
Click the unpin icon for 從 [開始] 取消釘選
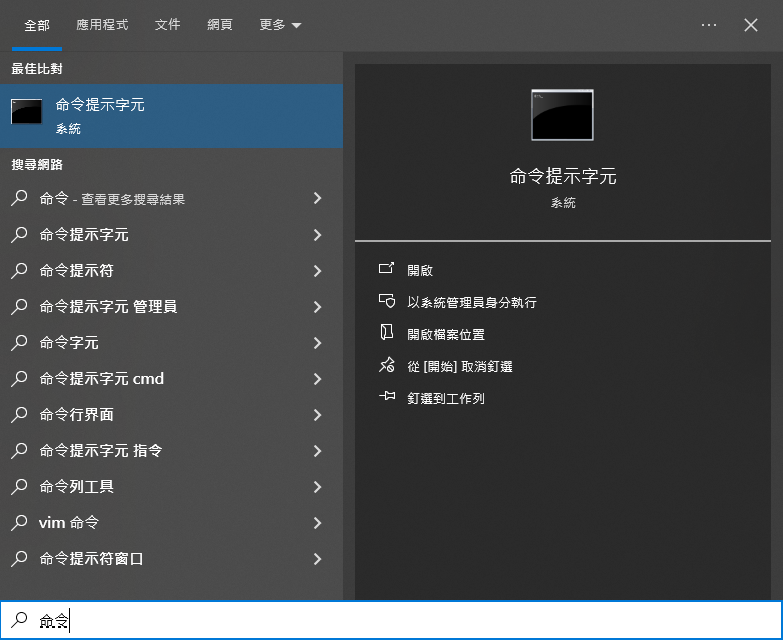[x=387, y=366]
